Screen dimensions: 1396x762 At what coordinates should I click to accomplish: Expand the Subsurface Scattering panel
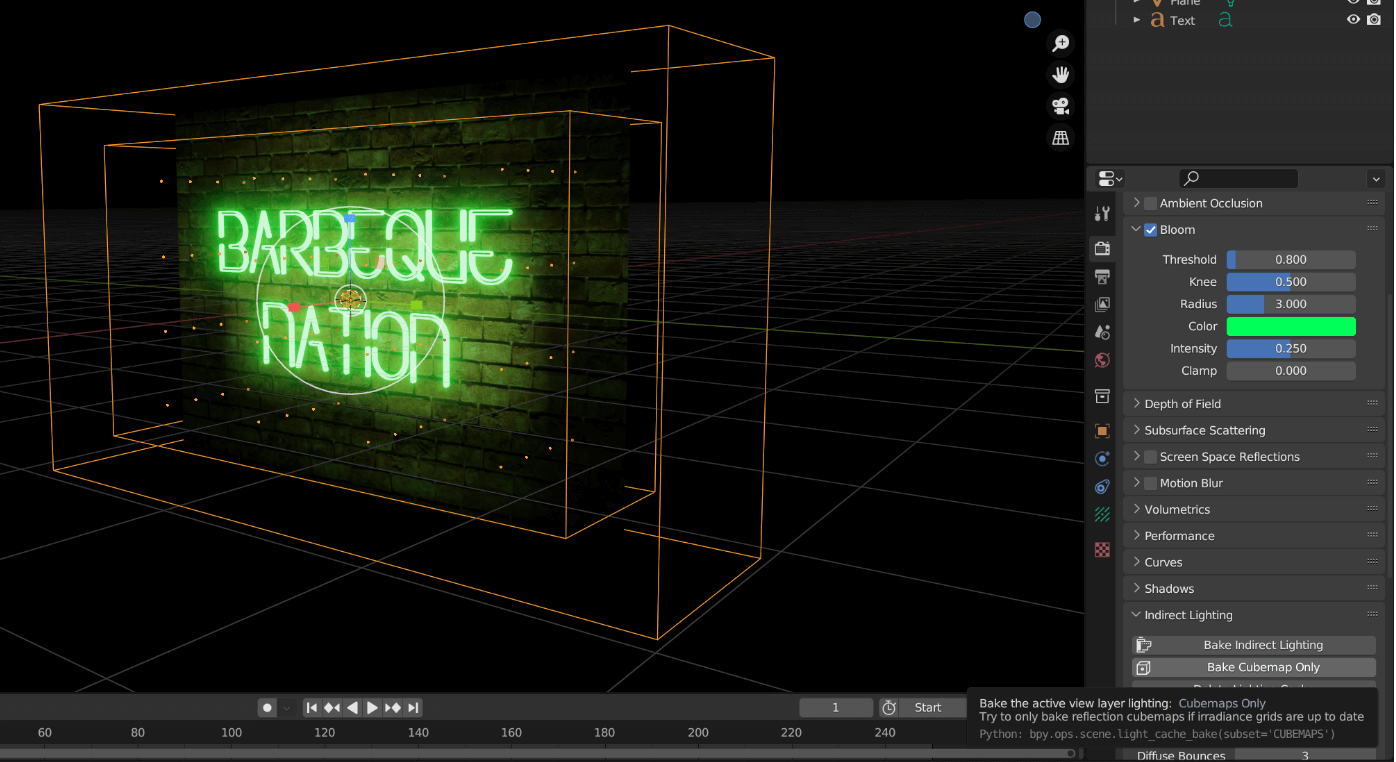pos(1136,430)
